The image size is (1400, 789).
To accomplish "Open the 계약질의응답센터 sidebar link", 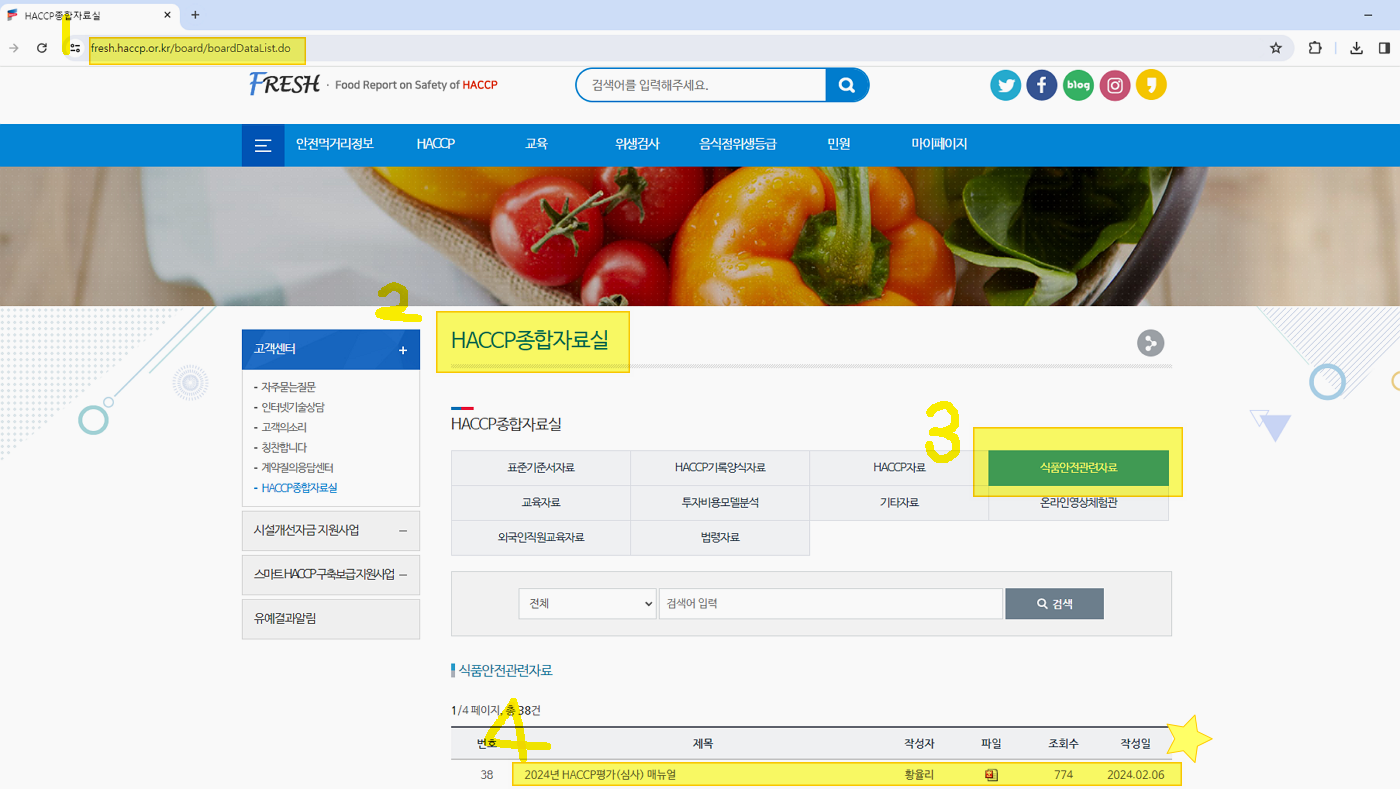I will (297, 467).
